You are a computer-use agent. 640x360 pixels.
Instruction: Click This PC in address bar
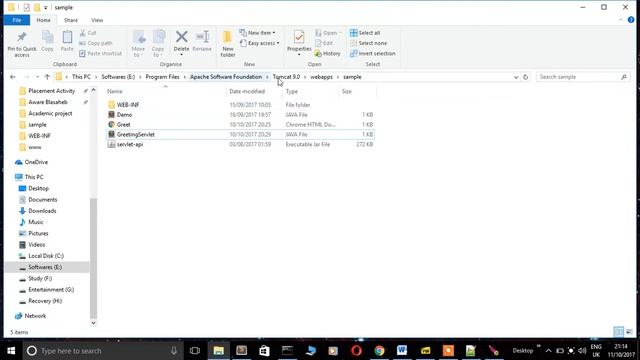coord(81,77)
